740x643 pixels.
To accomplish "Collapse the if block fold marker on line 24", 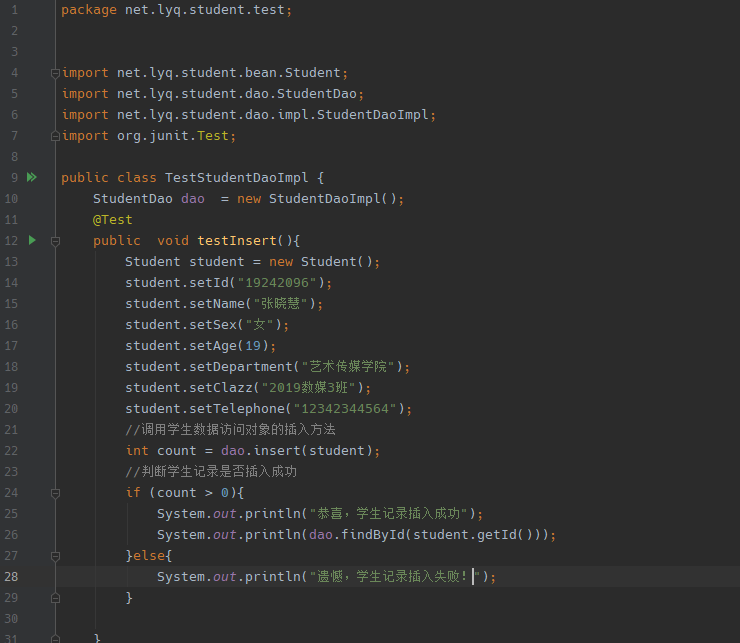I will [55, 493].
